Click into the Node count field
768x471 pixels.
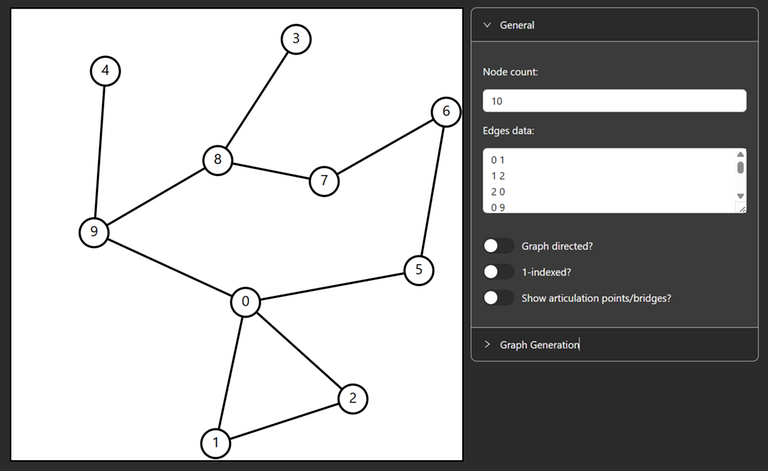point(614,101)
